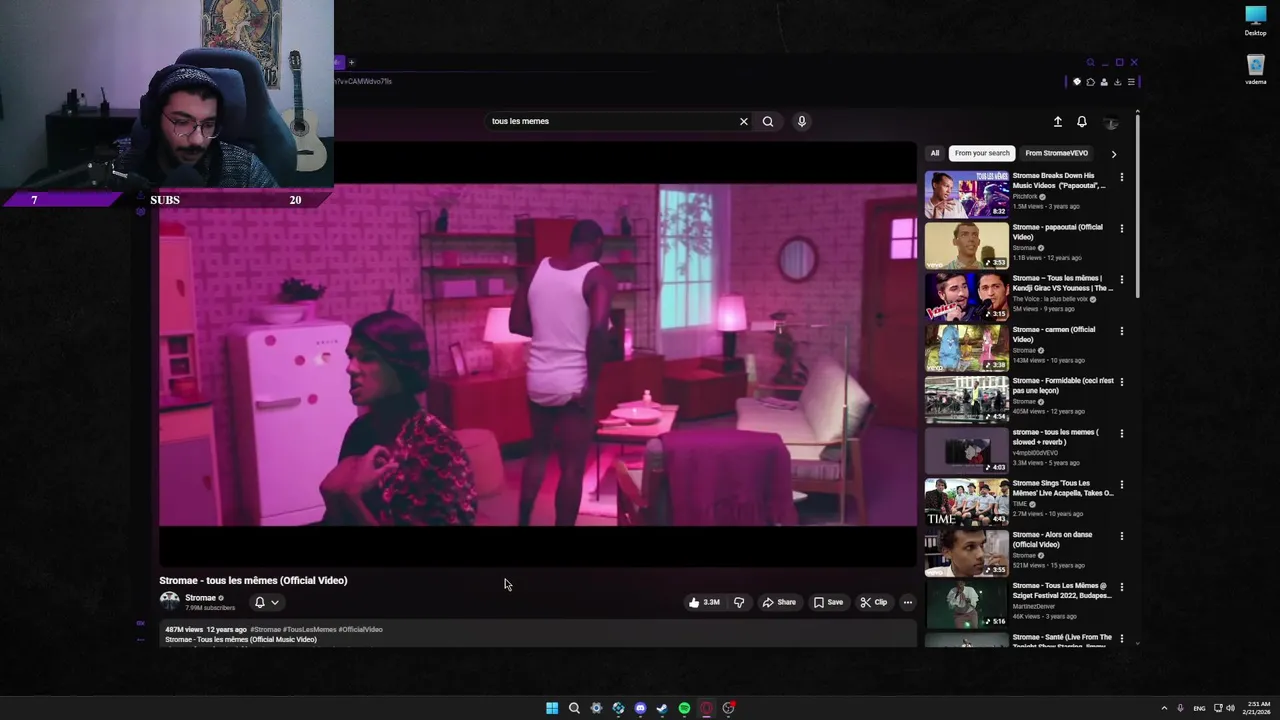Open the upload/create icon in YouTube header

pos(1057,121)
